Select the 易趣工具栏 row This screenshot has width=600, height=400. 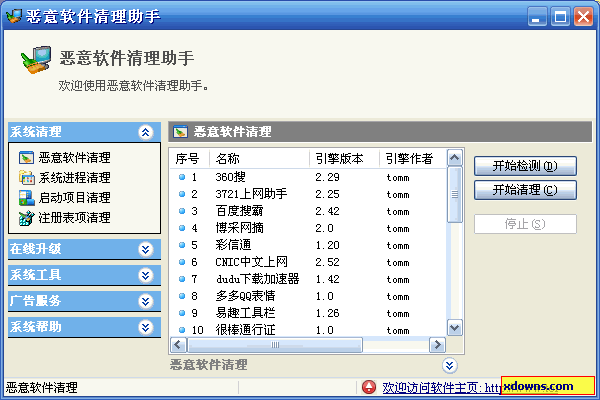click(x=308, y=313)
